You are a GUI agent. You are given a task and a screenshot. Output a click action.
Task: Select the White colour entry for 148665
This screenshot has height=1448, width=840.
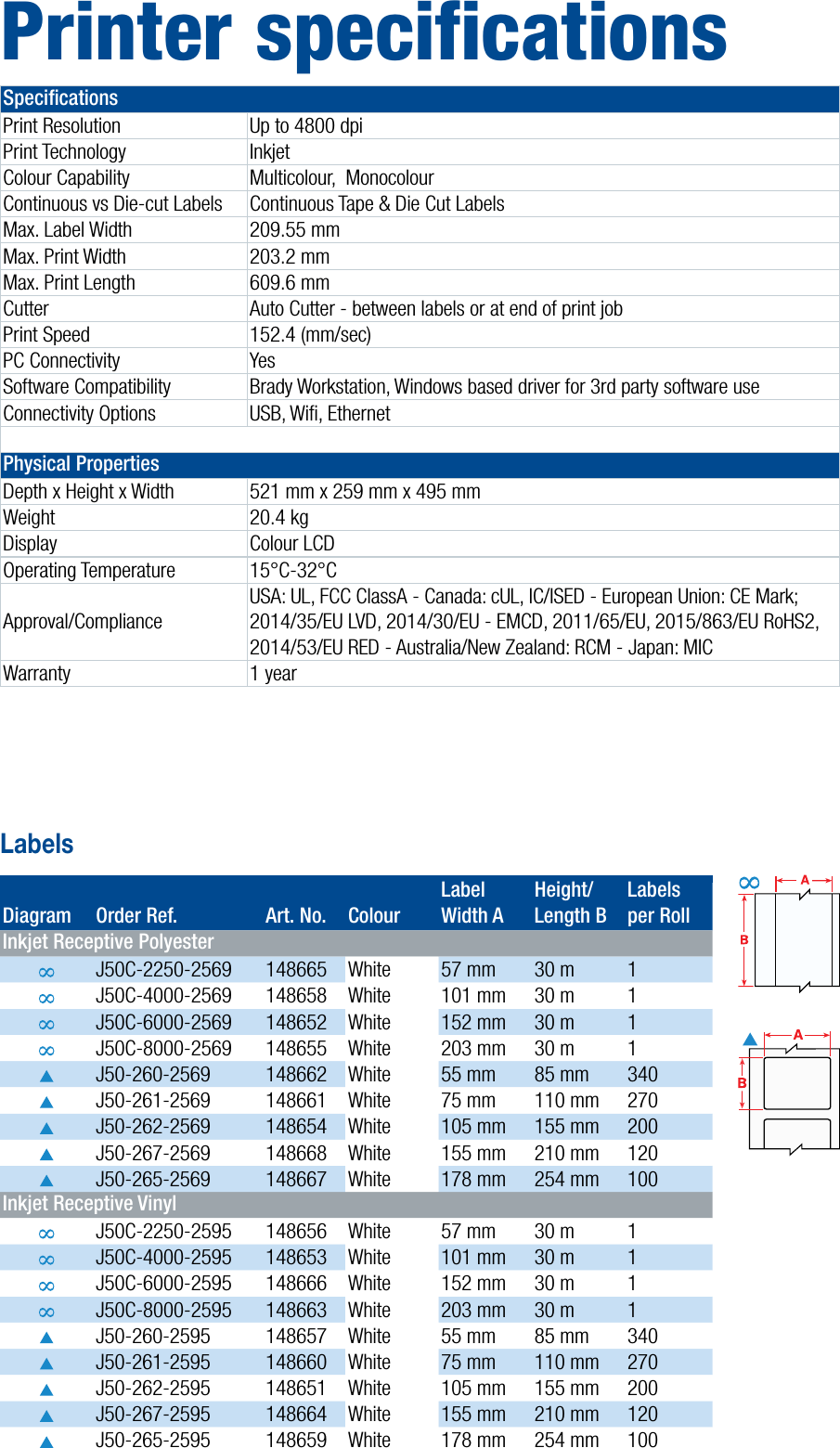tap(369, 969)
